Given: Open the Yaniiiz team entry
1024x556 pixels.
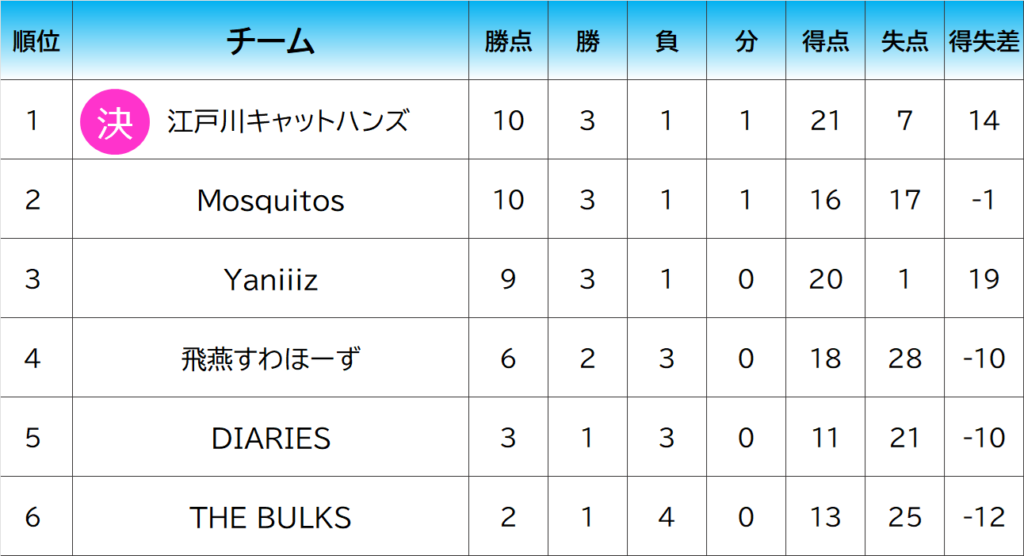Looking at the screenshot, I should (270, 279).
